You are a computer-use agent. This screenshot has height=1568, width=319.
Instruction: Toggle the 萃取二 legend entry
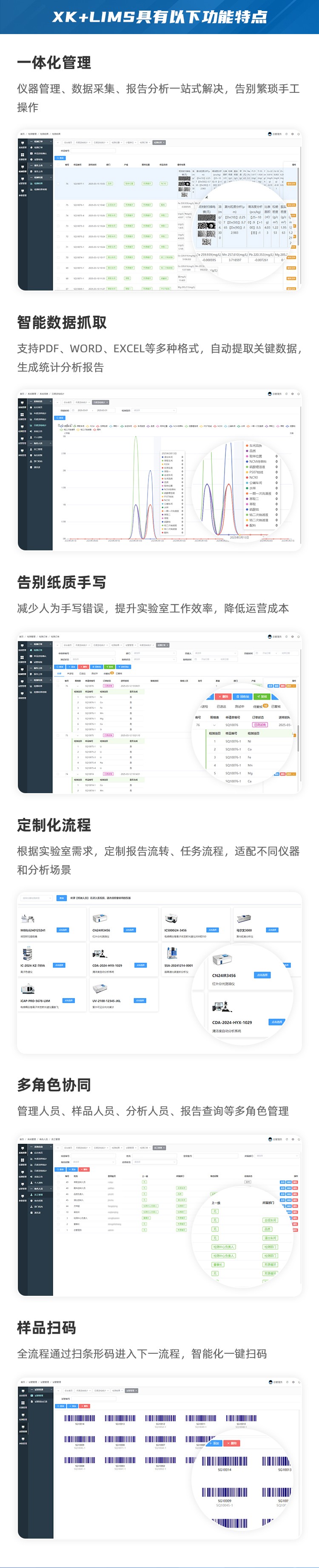253,498
